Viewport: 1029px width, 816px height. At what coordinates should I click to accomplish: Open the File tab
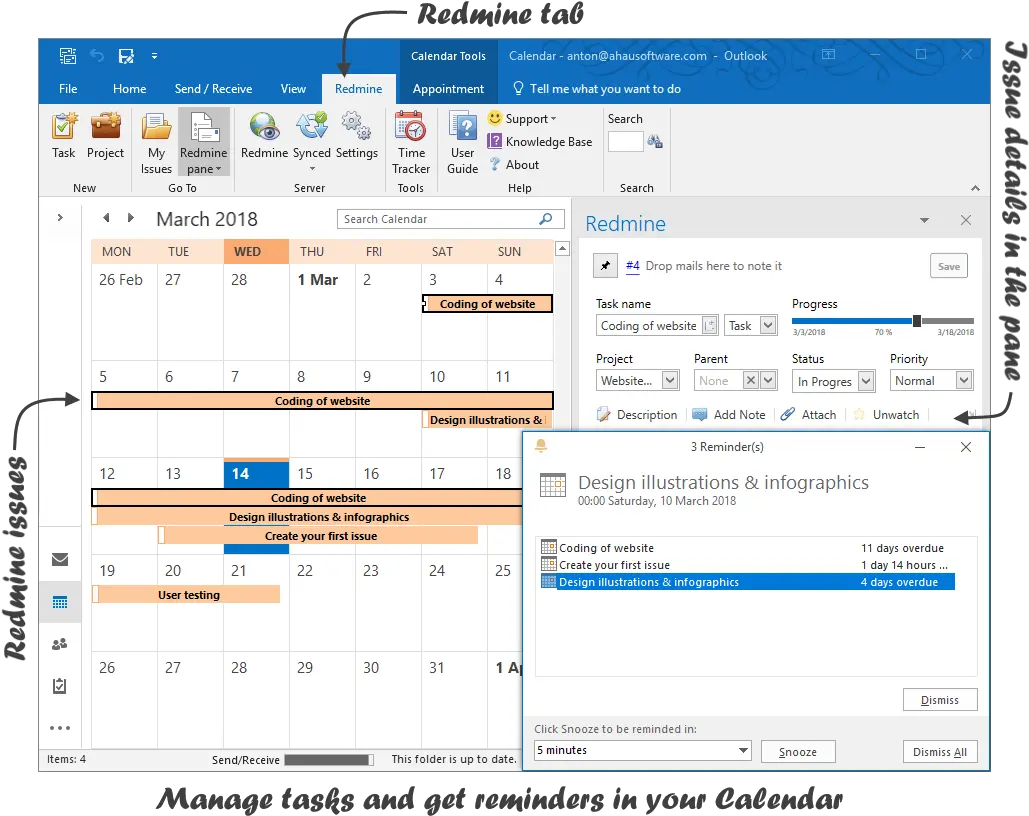68,89
